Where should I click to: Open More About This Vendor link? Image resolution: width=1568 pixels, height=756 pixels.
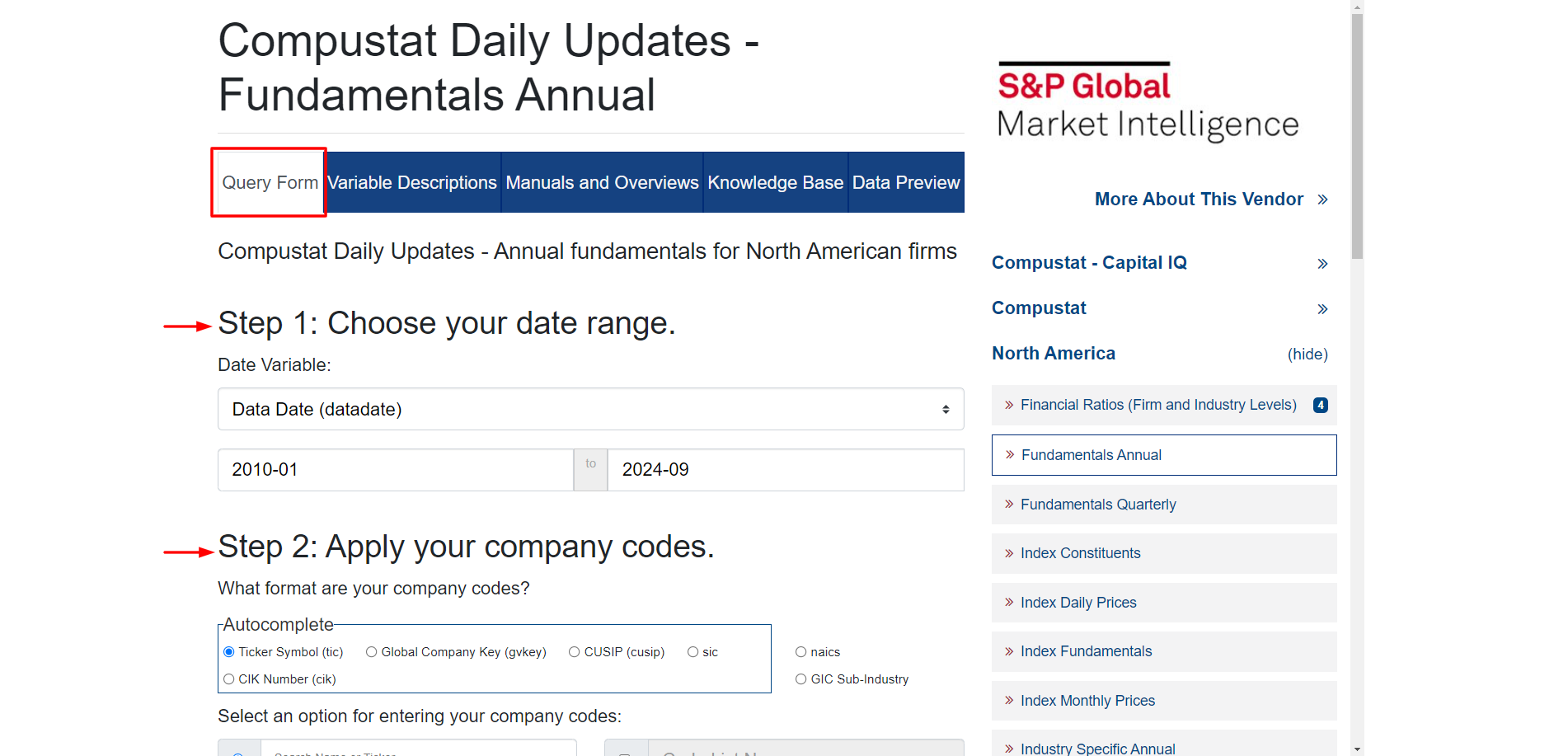tap(1199, 200)
